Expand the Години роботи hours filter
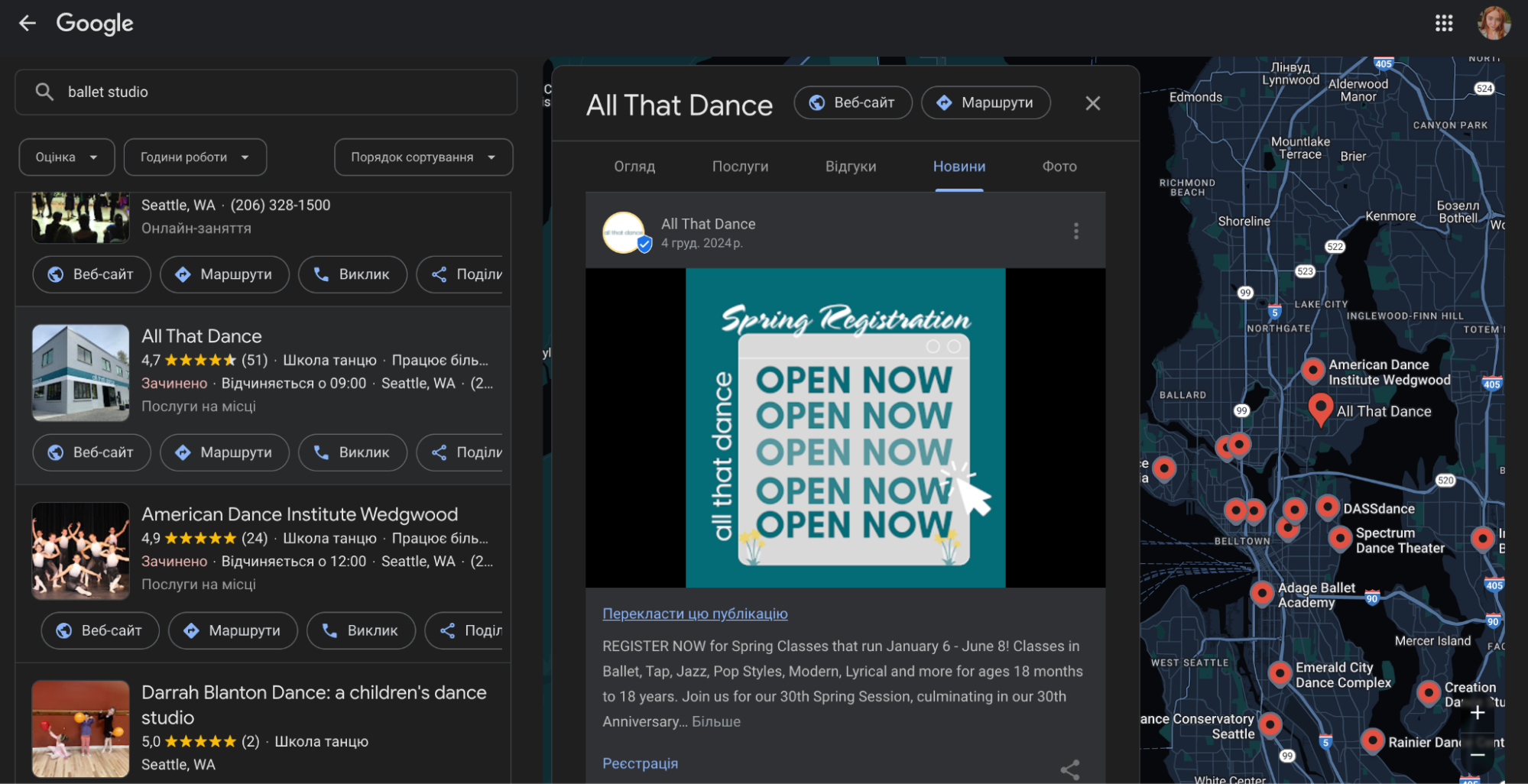 [195, 157]
